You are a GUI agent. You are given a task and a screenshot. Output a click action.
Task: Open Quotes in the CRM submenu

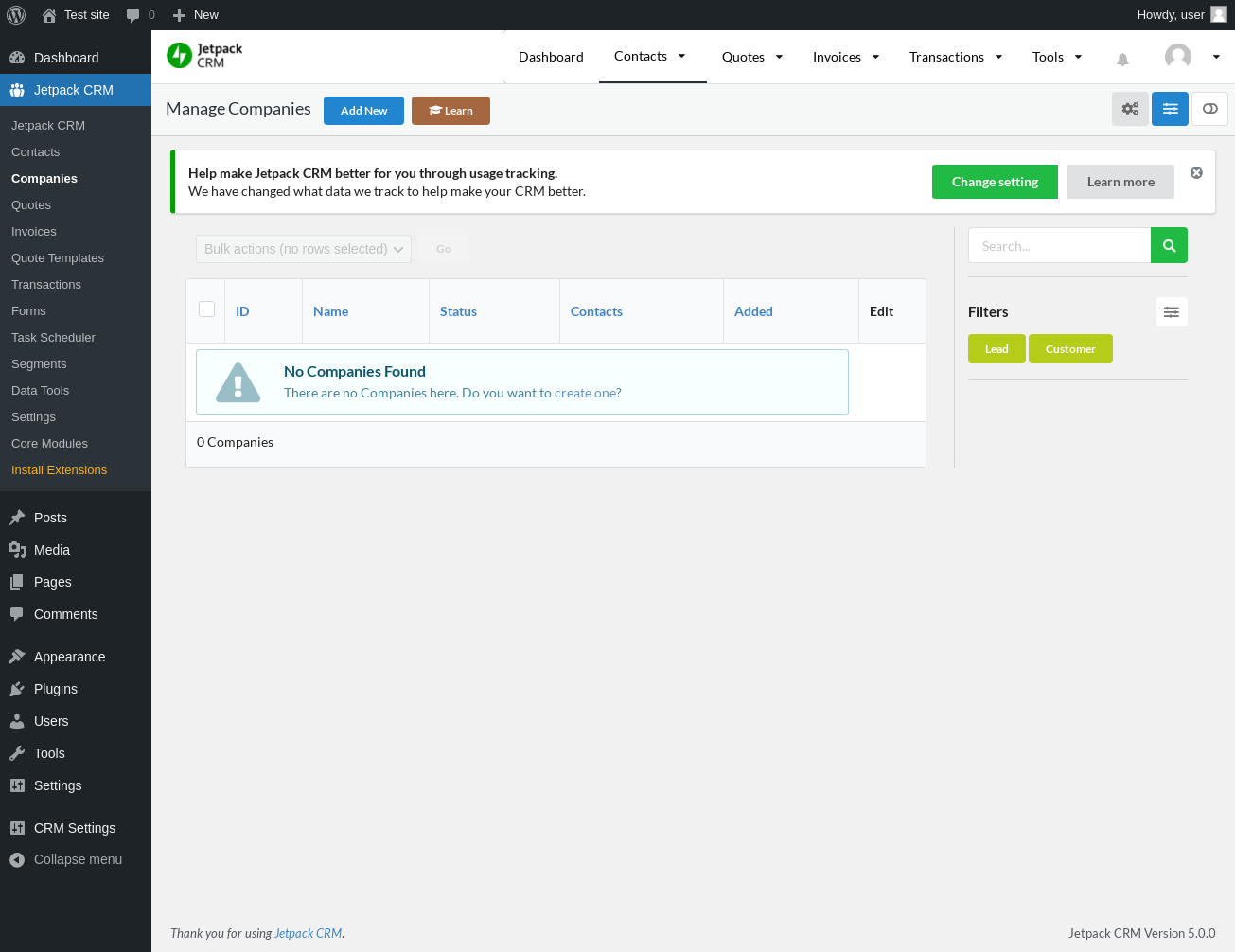pos(76,204)
